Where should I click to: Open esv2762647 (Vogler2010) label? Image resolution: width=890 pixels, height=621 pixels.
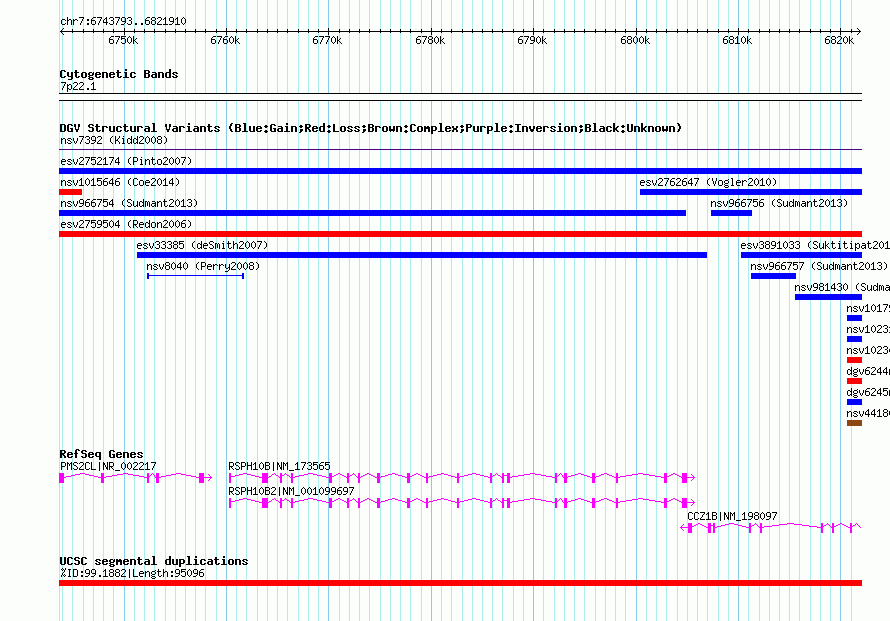pos(708,182)
